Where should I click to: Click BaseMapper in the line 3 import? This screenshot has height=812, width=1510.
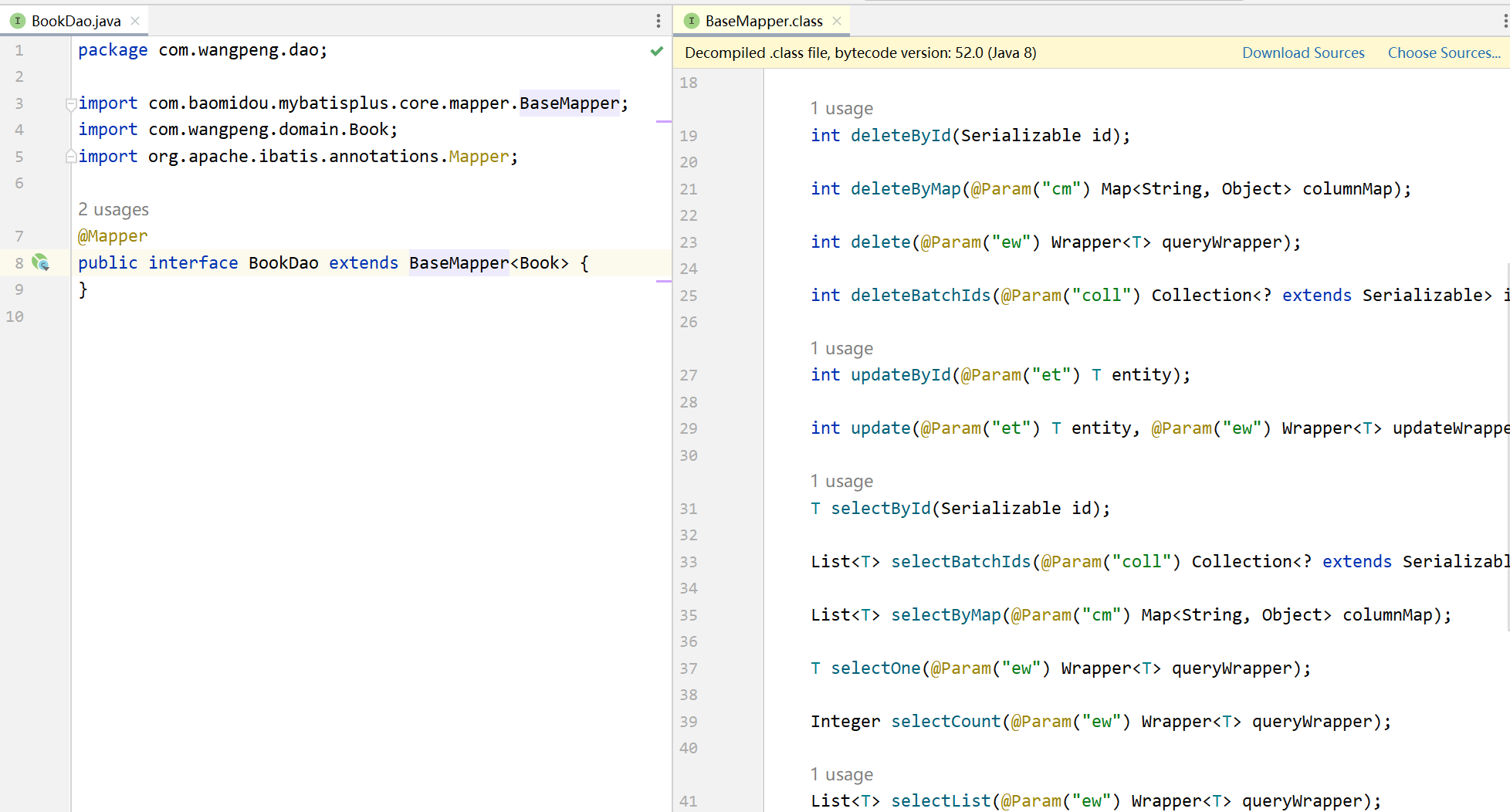pos(570,103)
